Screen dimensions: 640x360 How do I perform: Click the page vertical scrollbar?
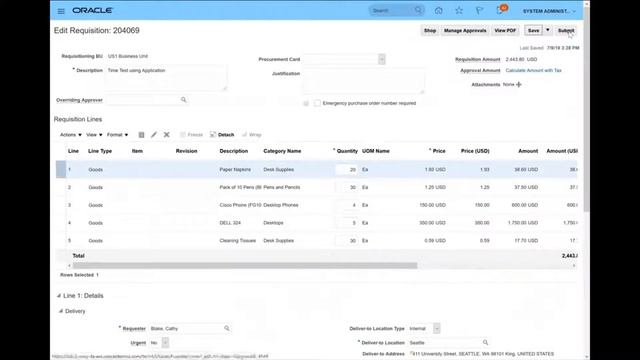[587, 108]
